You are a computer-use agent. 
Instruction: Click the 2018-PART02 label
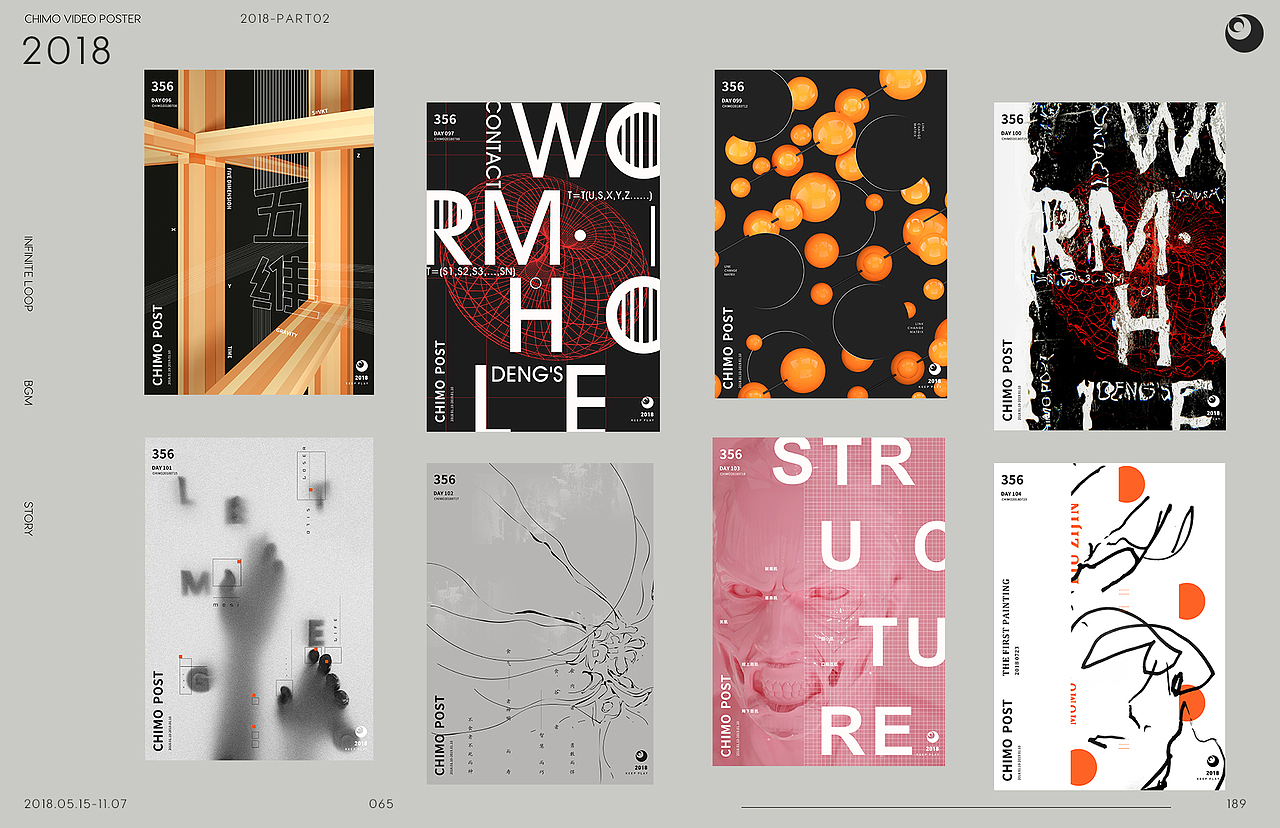pyautogui.click(x=285, y=19)
